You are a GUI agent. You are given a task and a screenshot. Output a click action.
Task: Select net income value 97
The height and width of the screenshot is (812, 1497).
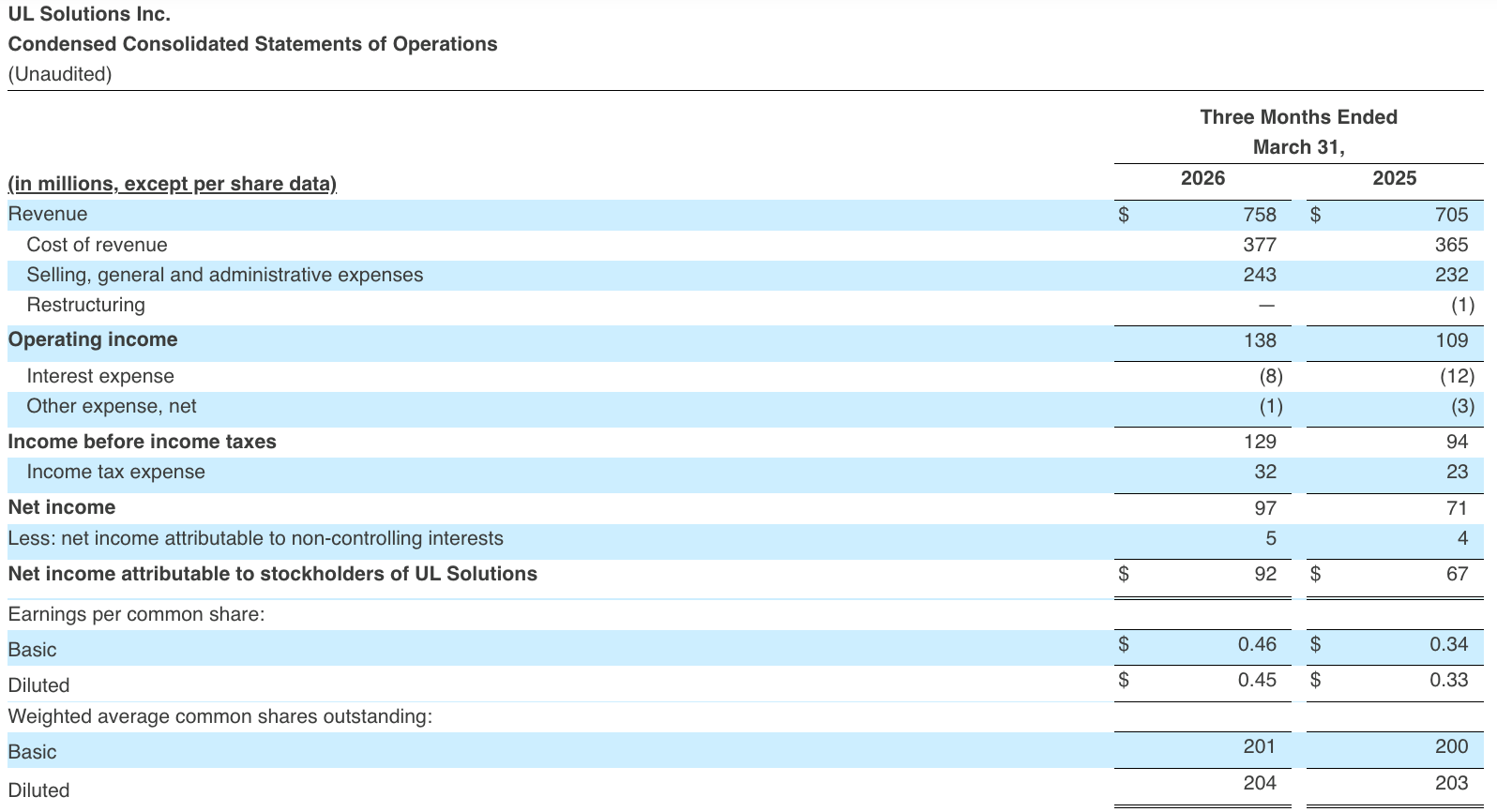[1265, 507]
